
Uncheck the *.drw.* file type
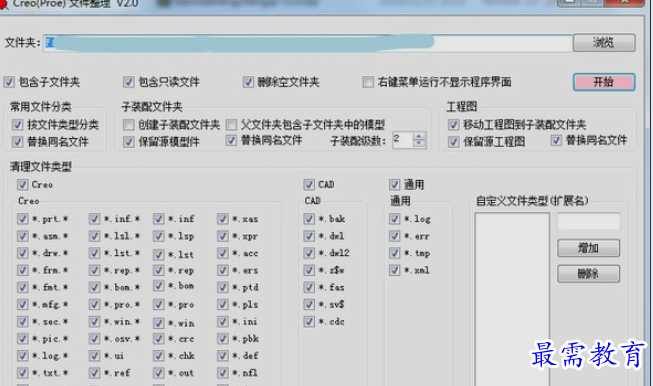point(22,253)
